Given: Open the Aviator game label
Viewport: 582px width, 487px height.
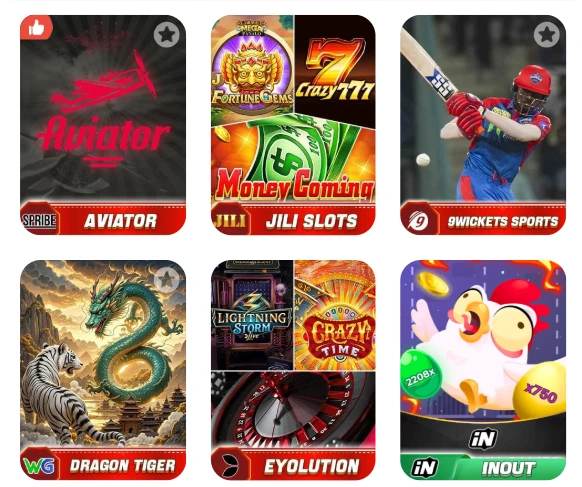Looking at the screenshot, I should (x=120, y=221).
